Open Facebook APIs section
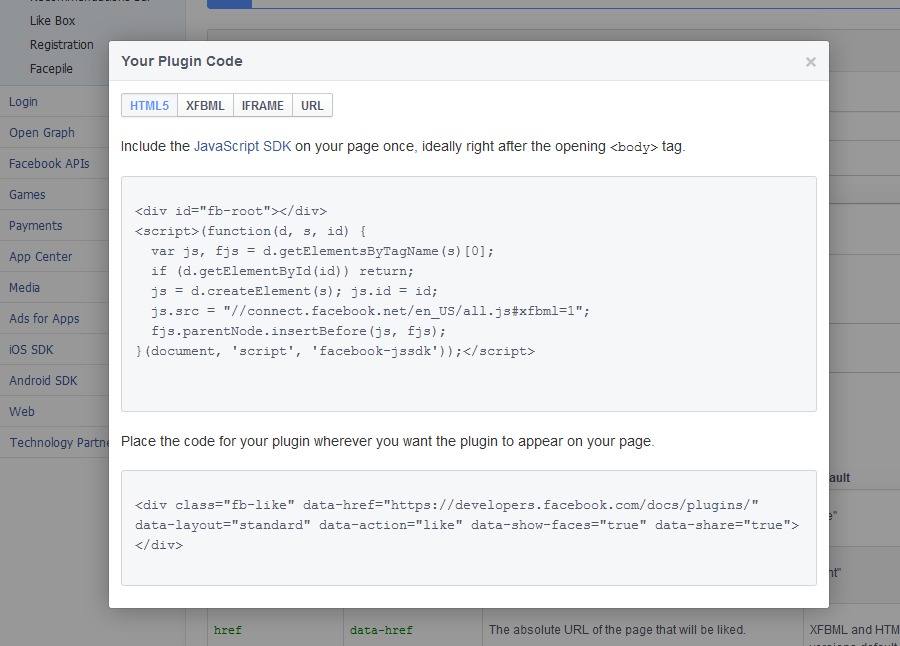Viewport: 900px width, 646px height. point(49,164)
